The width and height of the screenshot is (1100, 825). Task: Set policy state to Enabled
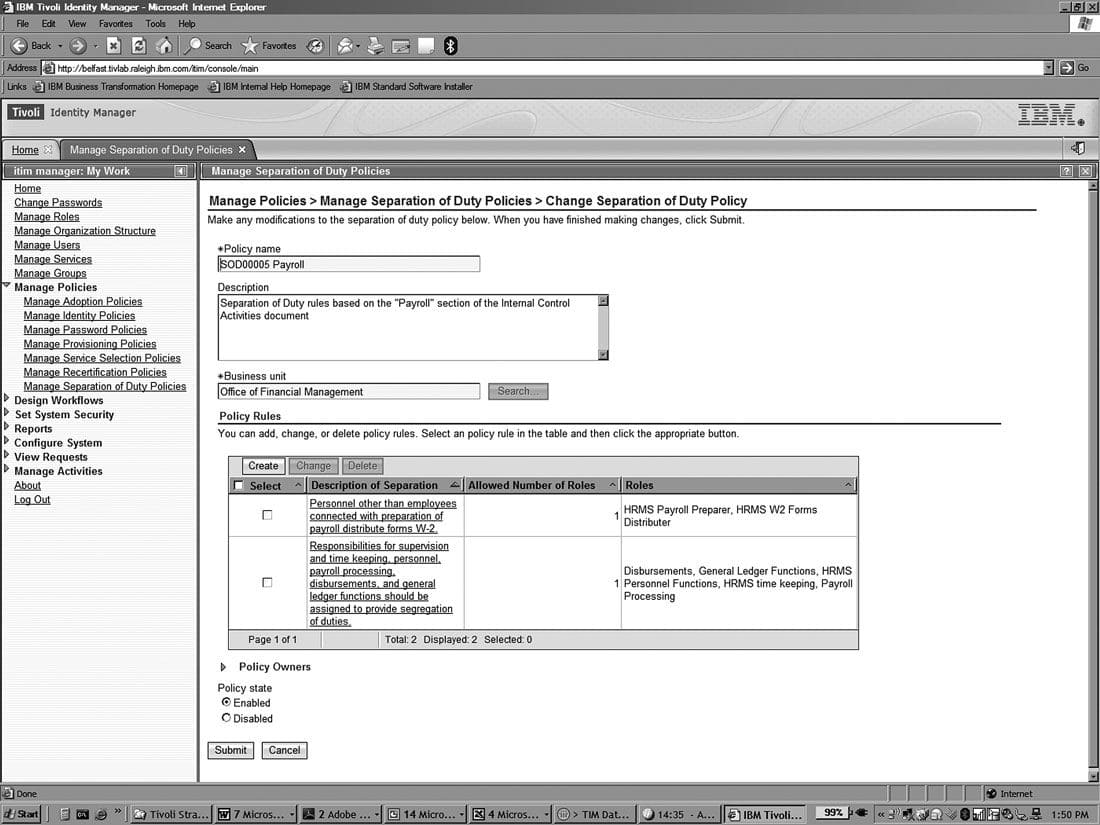coord(226,702)
